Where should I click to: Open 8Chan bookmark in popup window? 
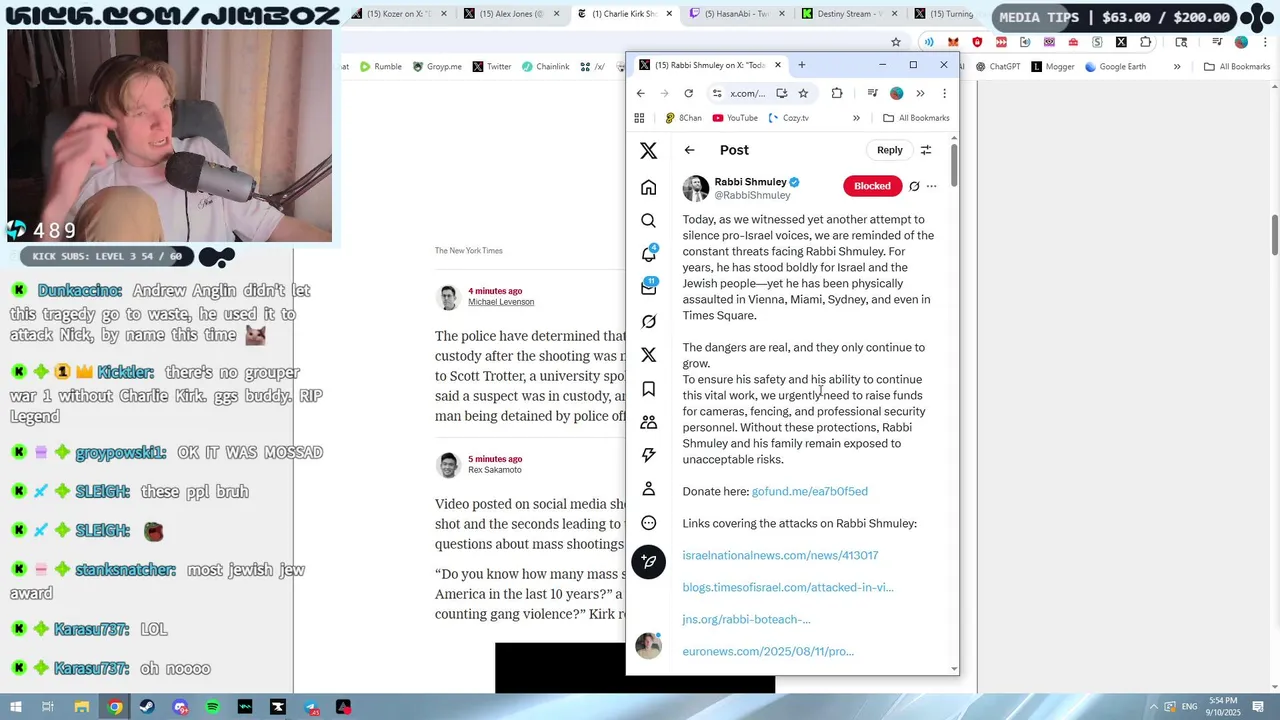coord(683,118)
